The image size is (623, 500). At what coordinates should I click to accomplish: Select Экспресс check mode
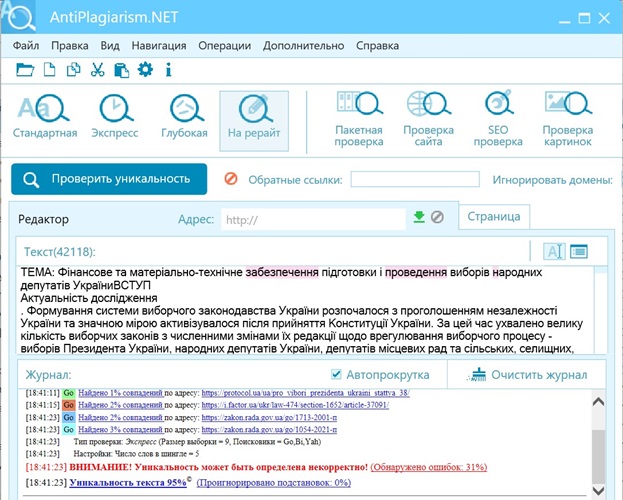[x=115, y=116]
